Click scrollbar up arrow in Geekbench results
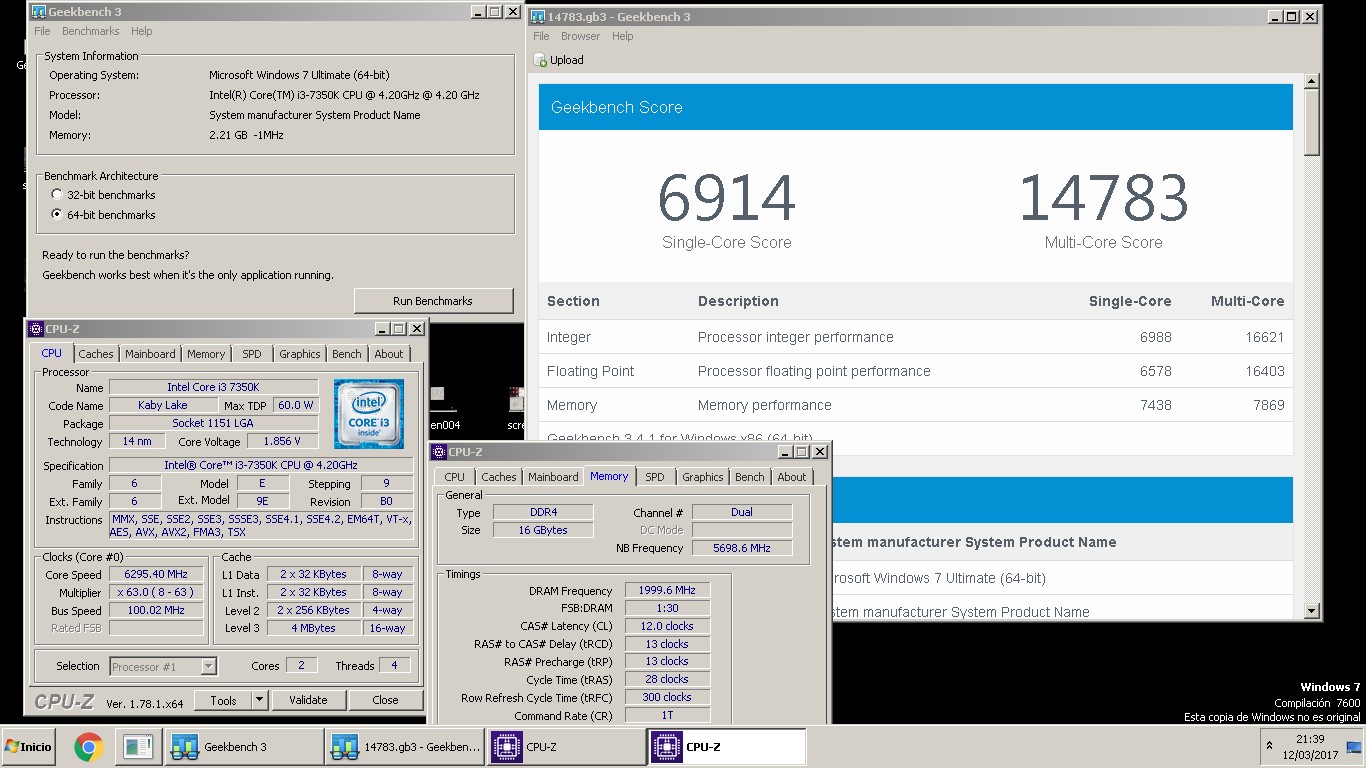Screen dimensions: 1366x768 (x=1311, y=81)
